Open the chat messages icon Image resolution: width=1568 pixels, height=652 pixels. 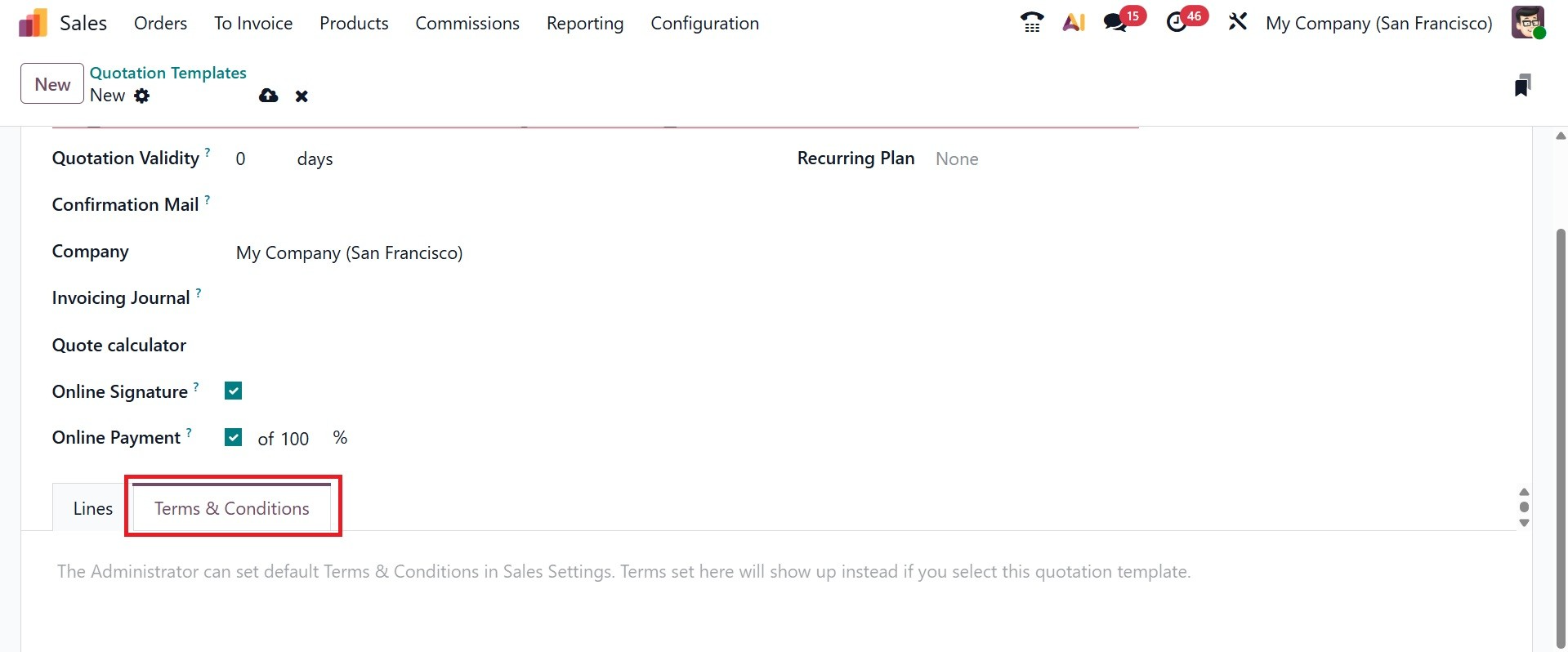point(1115,23)
